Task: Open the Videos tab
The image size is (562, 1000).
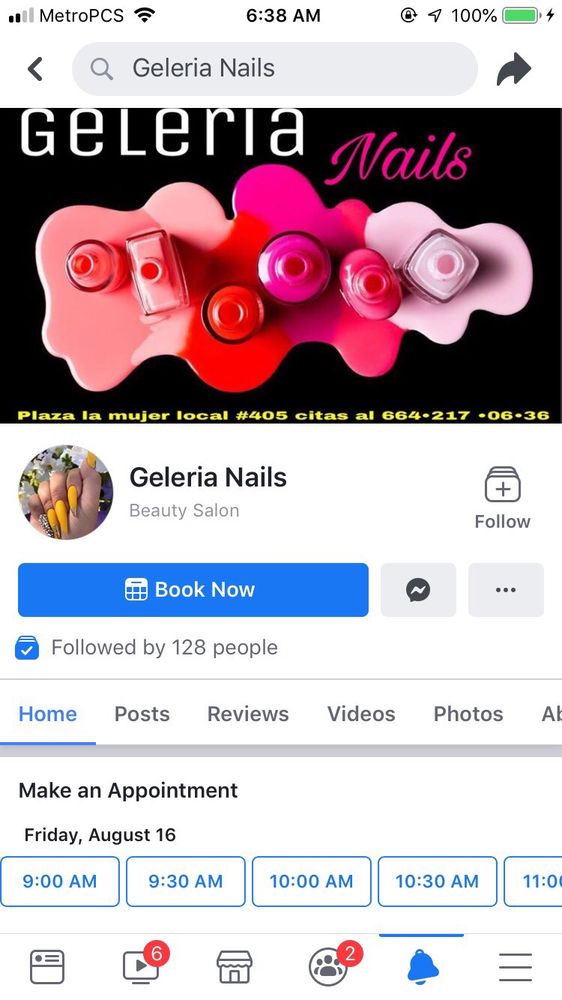Action: point(362,714)
